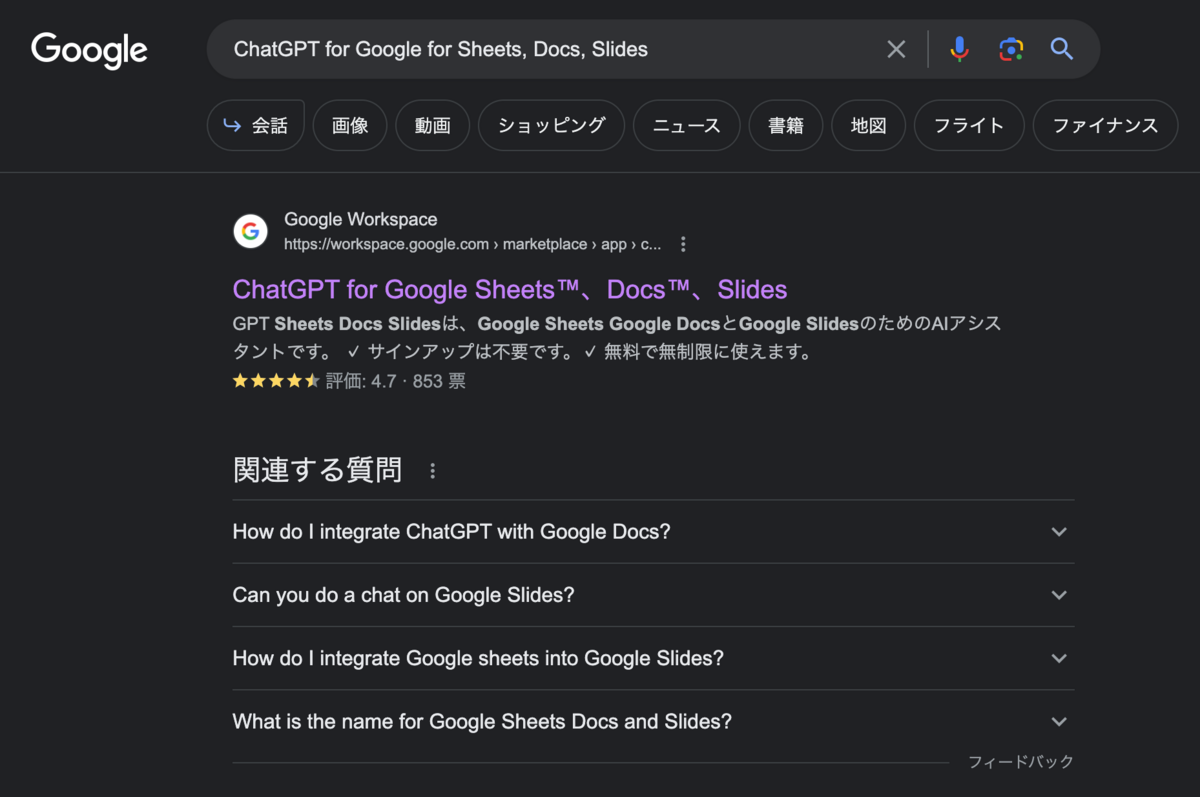Expand the integrate ChatGPT with Google Docs question
The height and width of the screenshot is (797, 1200).
pos(653,531)
